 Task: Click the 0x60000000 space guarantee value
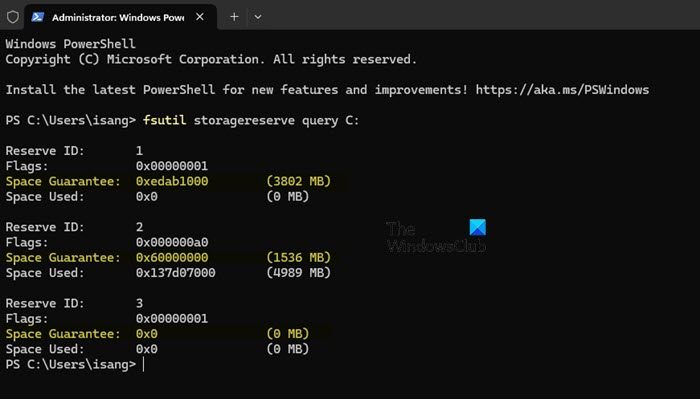pyautogui.click(x=172, y=258)
